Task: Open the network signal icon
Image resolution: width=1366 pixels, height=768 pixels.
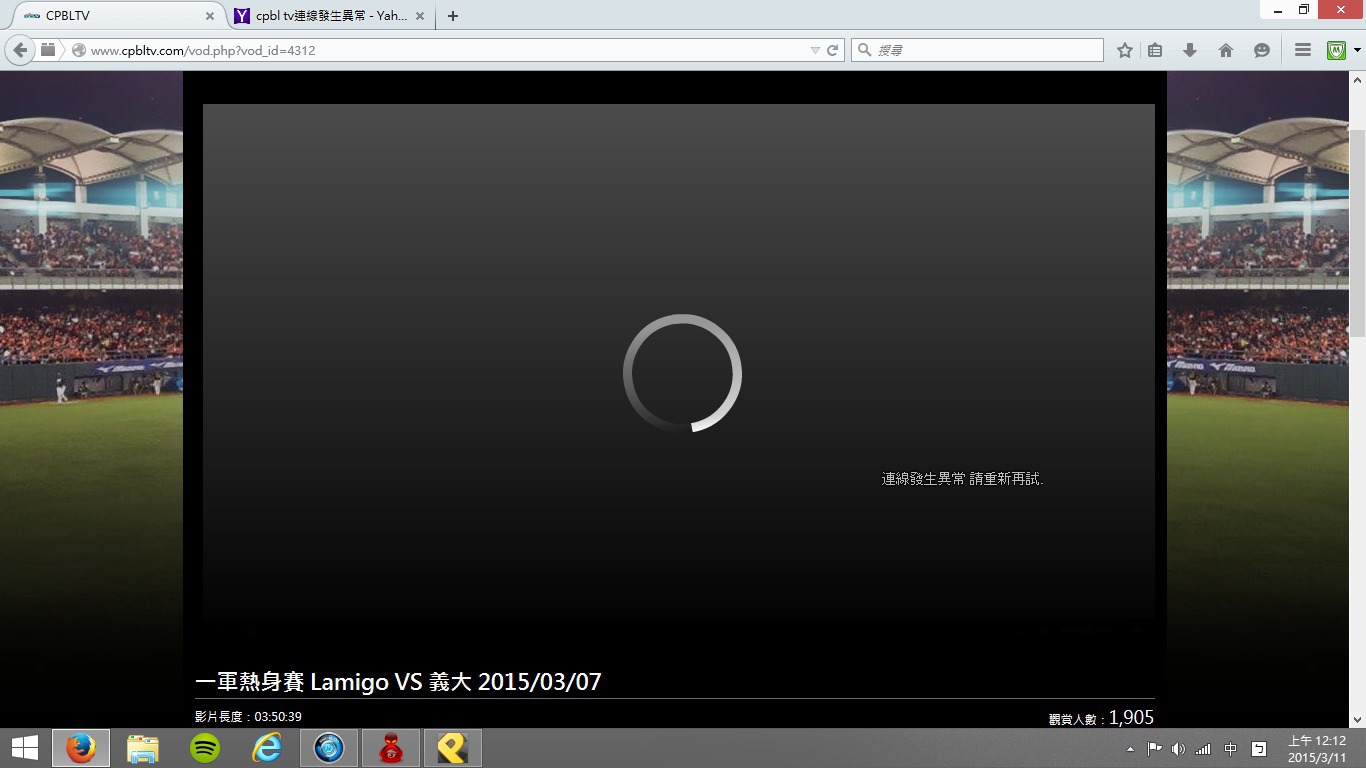Action: tap(1203, 749)
